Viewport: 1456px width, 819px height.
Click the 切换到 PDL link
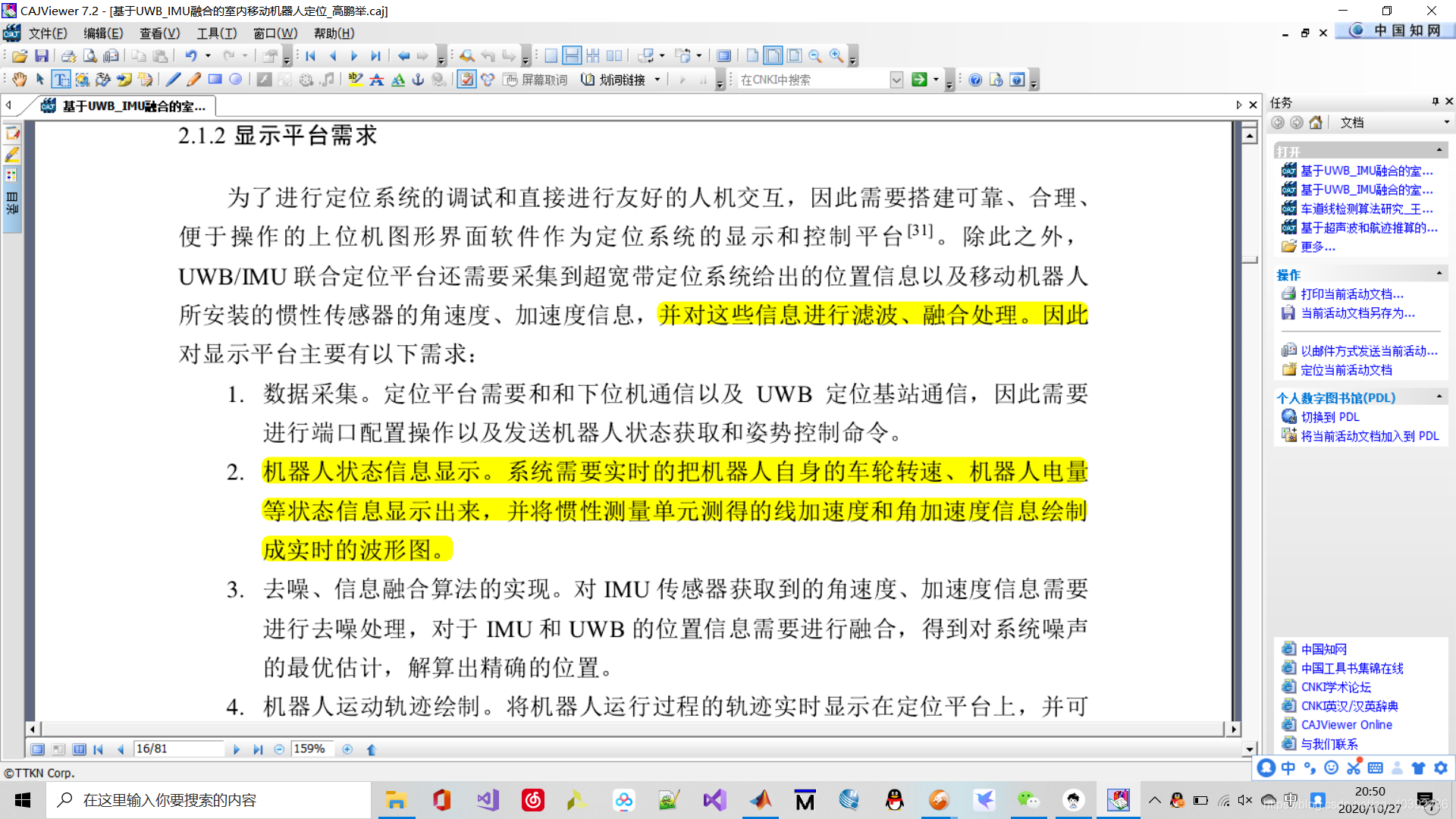point(1329,417)
